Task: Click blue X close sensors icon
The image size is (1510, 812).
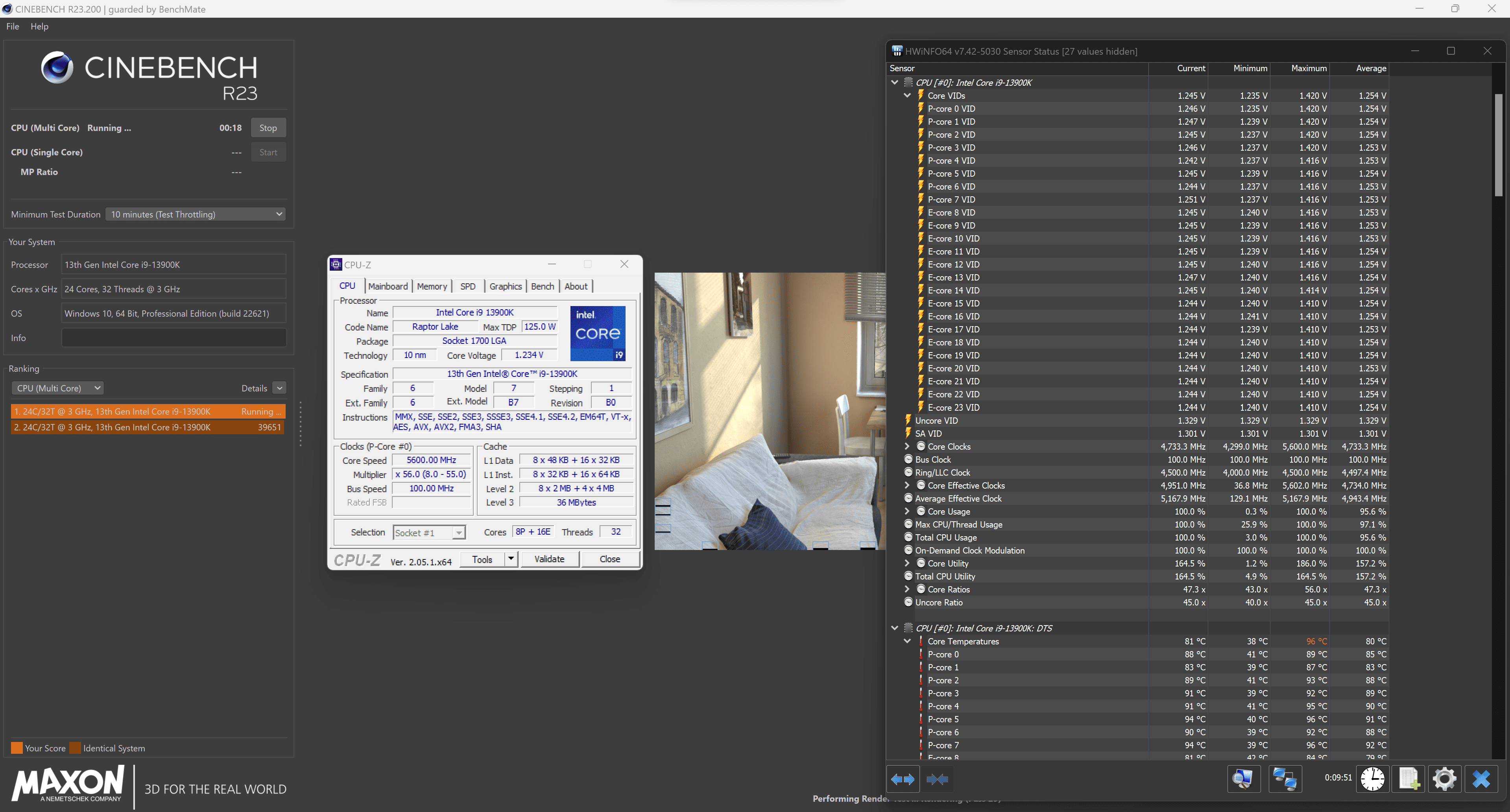Action: click(1481, 779)
